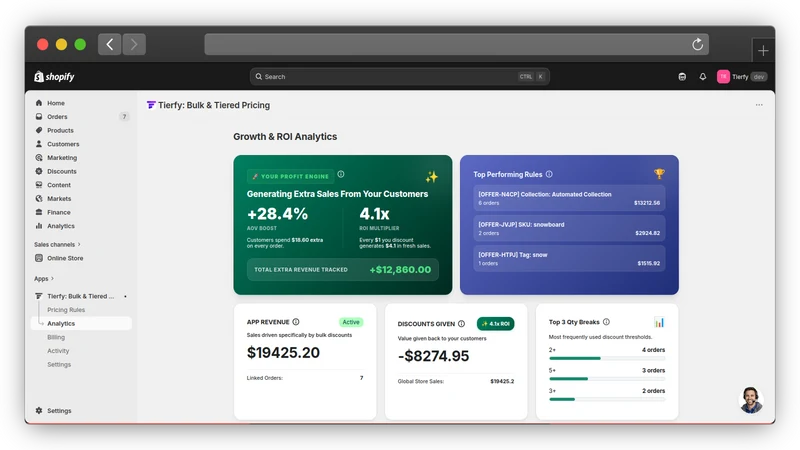800x450 pixels.
Task: Open Pricing Rules under Tierfy
Action: tap(66, 310)
